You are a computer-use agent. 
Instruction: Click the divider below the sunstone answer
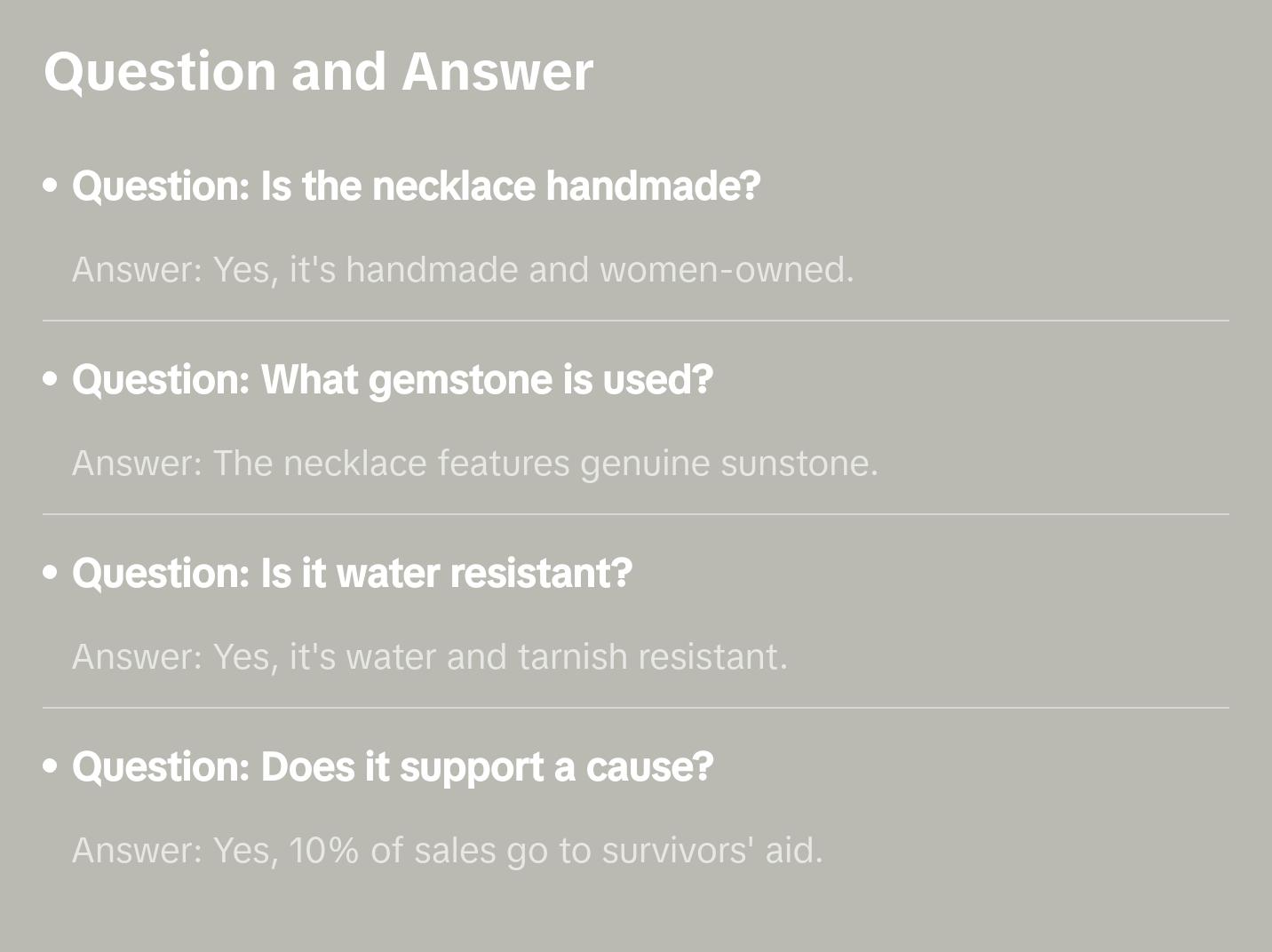click(635, 514)
